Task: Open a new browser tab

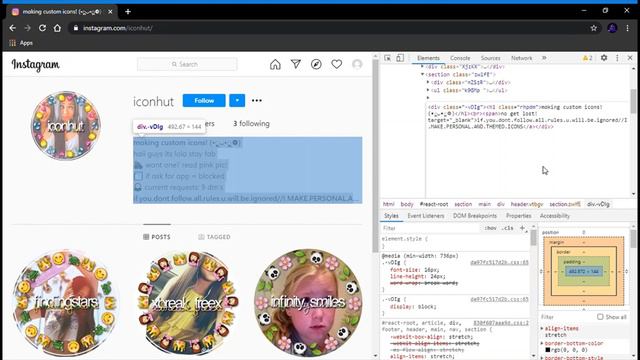Action: point(128,12)
